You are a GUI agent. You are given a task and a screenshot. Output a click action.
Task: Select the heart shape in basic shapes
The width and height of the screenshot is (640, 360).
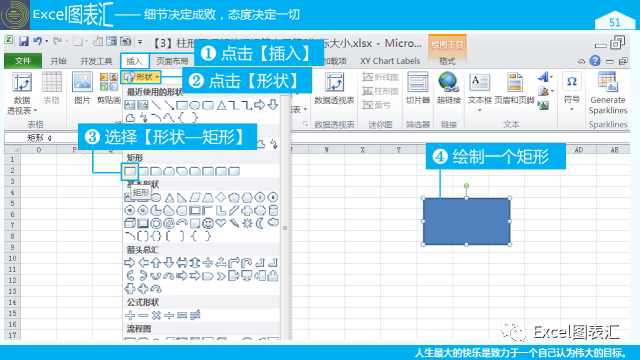click(x=221, y=223)
